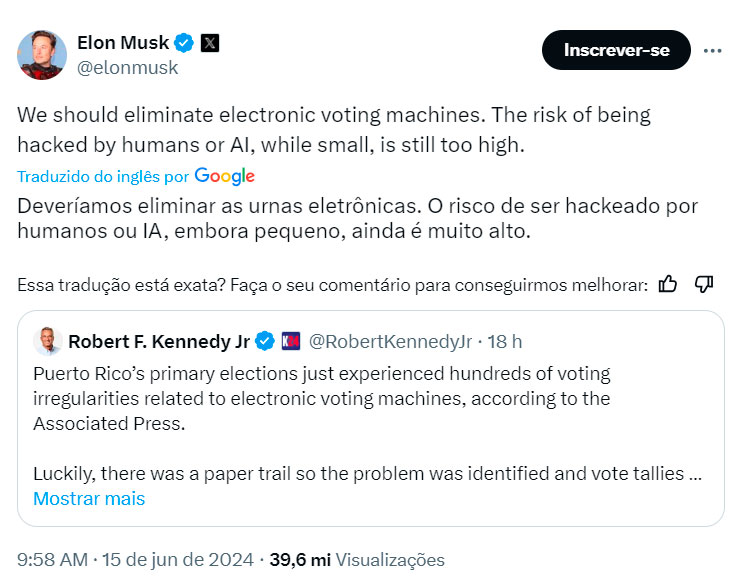
Task: Click Robert F. Kennedy Jr's small avatar
Action: (46, 341)
